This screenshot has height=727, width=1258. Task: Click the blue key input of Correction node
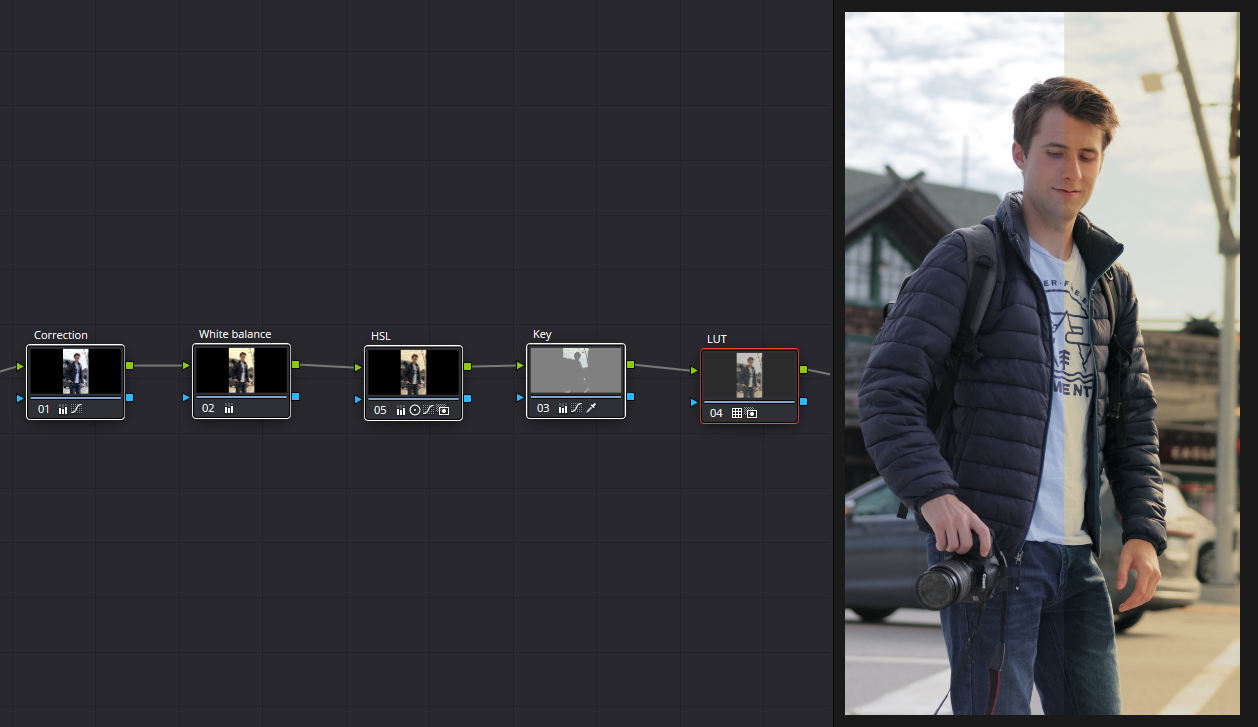coord(20,398)
